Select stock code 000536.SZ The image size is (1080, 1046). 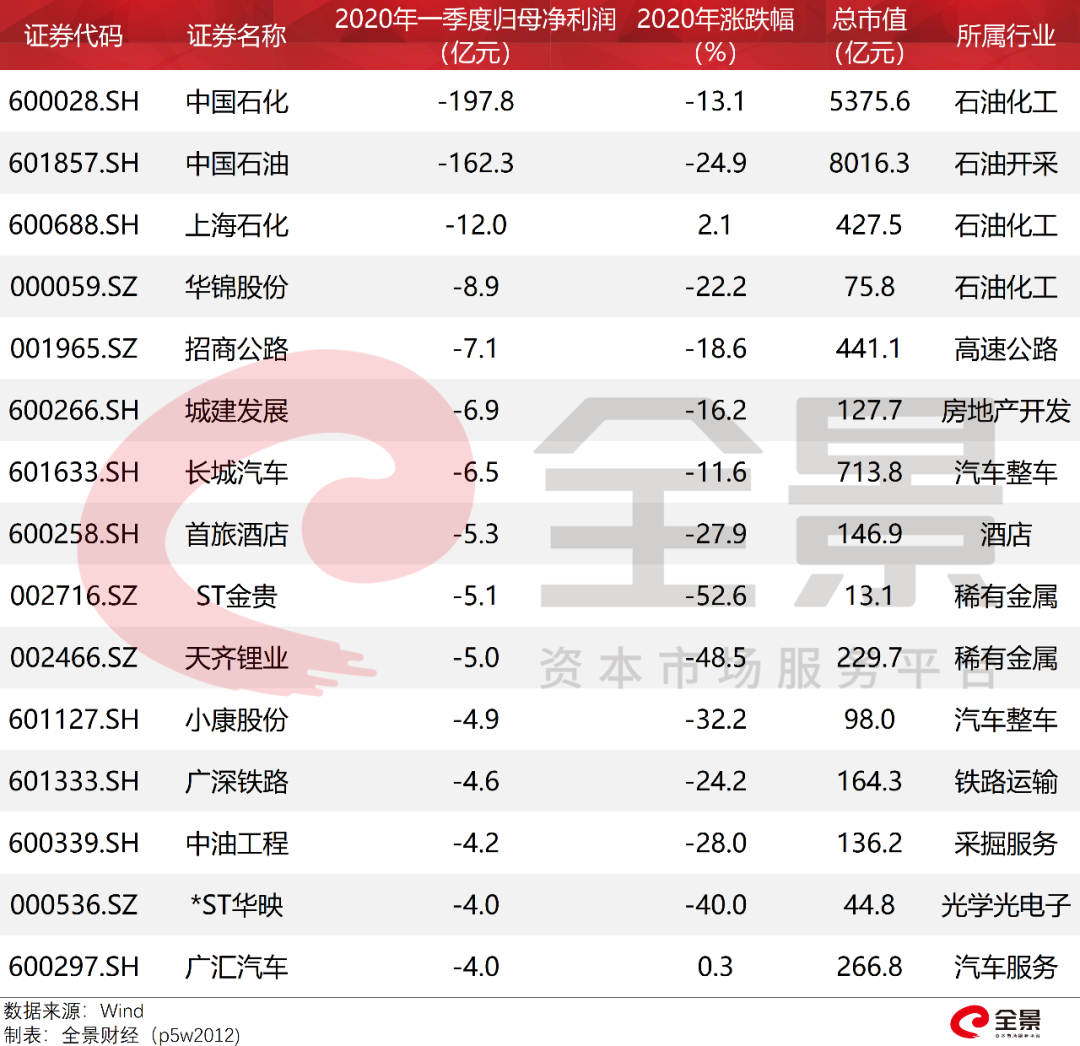pos(74,905)
